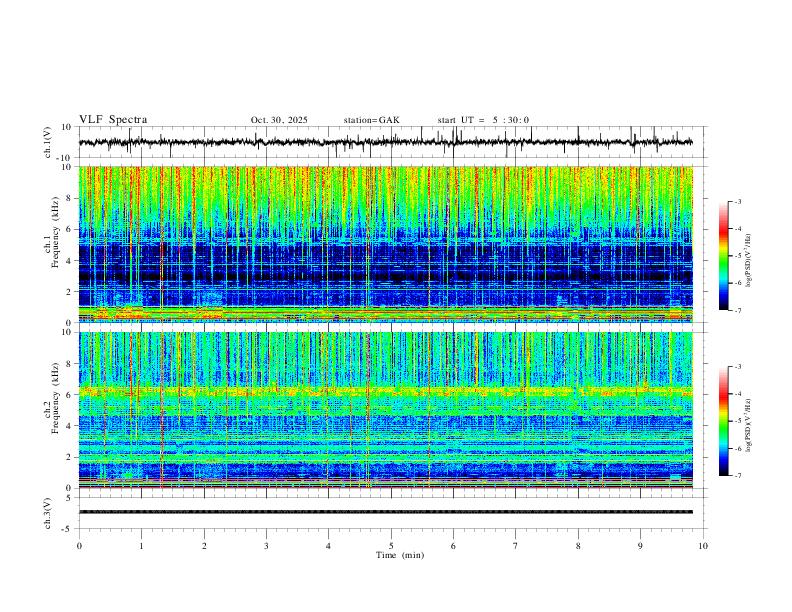Screen dimensions: 792x612
Task: Click the ch.2 spectrogram color bar
Action: (x=724, y=421)
